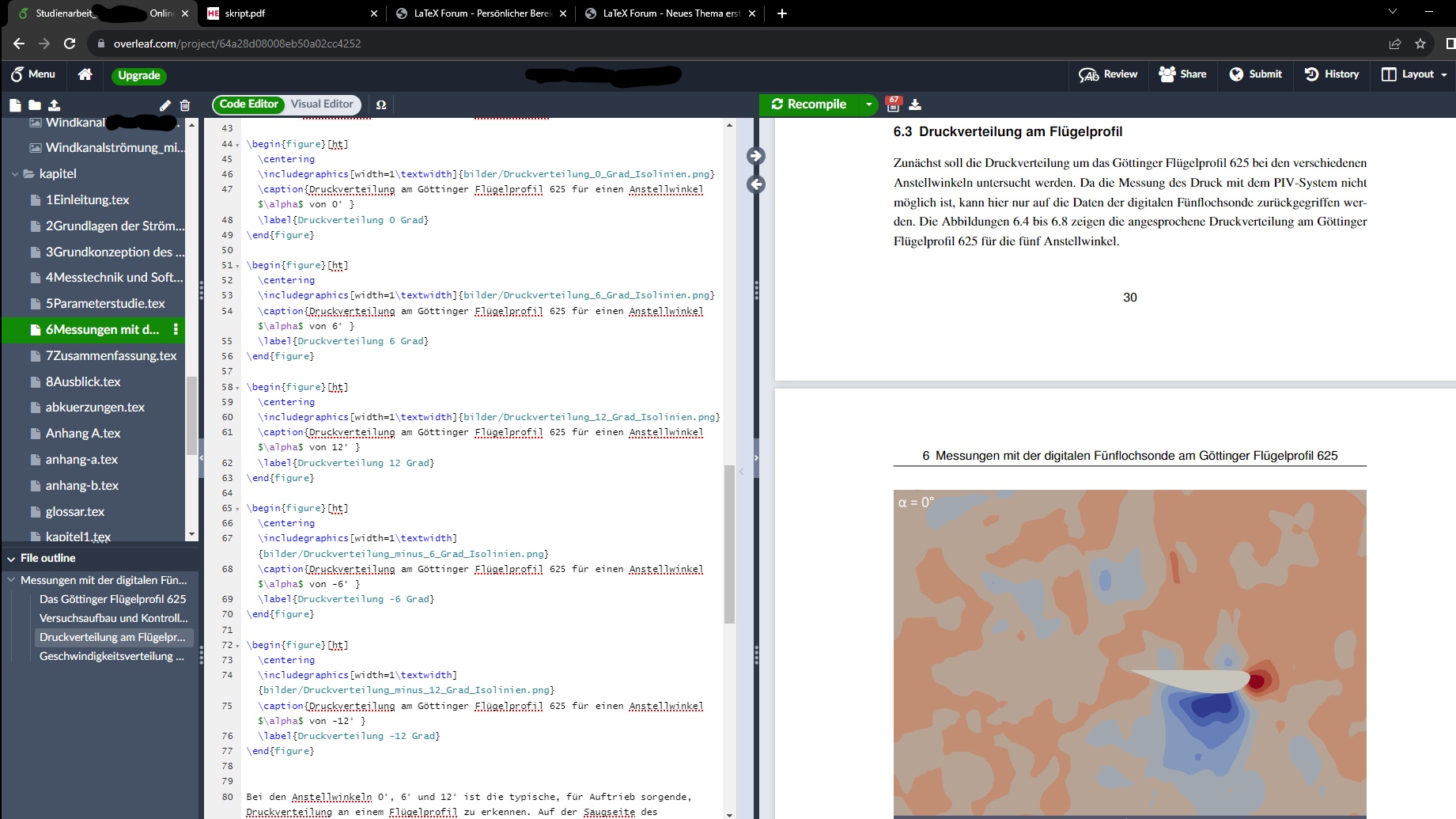1456x819 pixels.
Task: Fold the figure block at line 44
Action: click(237, 145)
